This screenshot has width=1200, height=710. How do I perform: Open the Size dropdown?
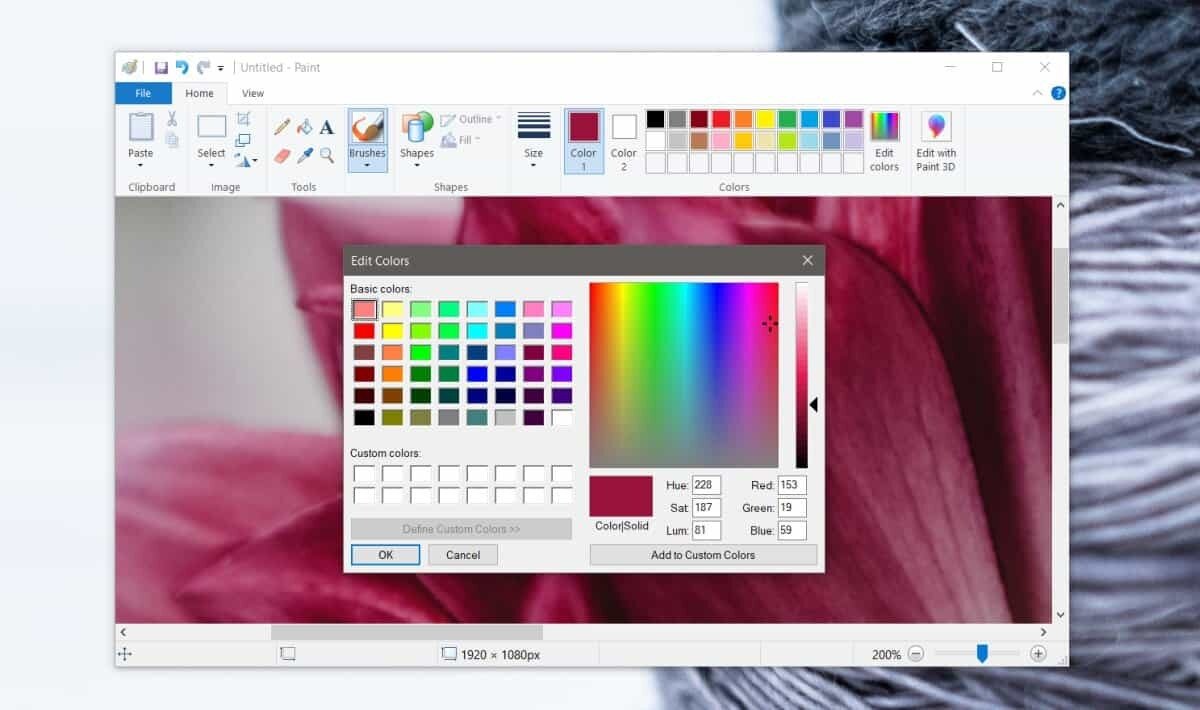[534, 141]
